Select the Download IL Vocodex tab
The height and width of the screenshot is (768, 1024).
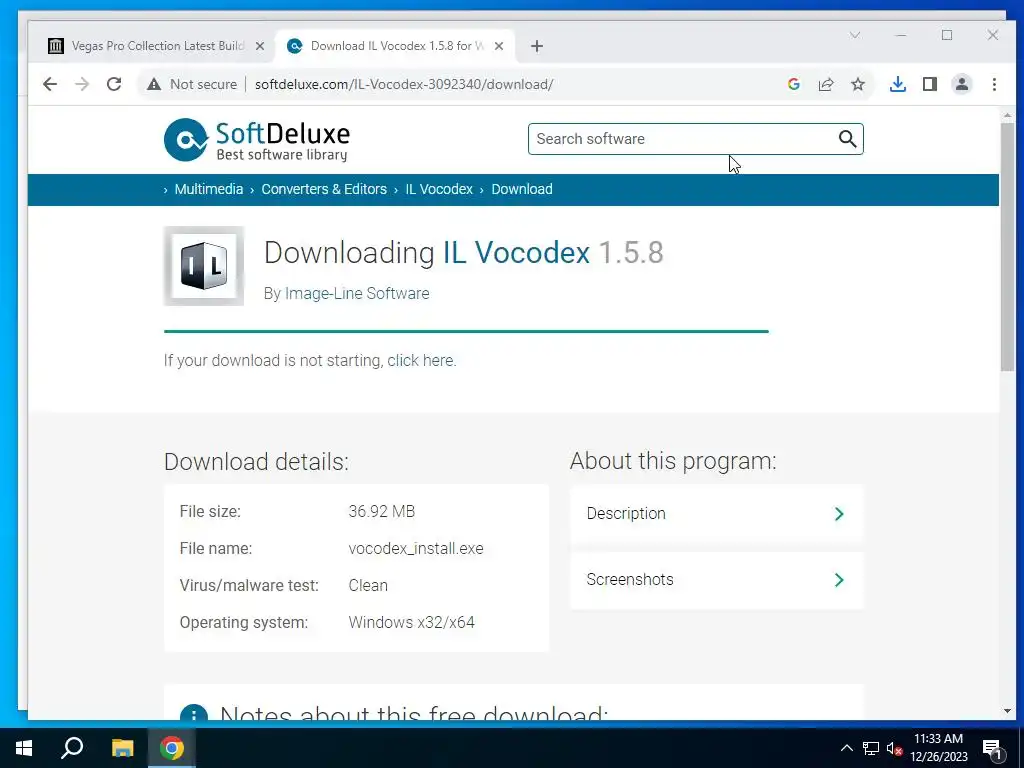click(x=396, y=46)
